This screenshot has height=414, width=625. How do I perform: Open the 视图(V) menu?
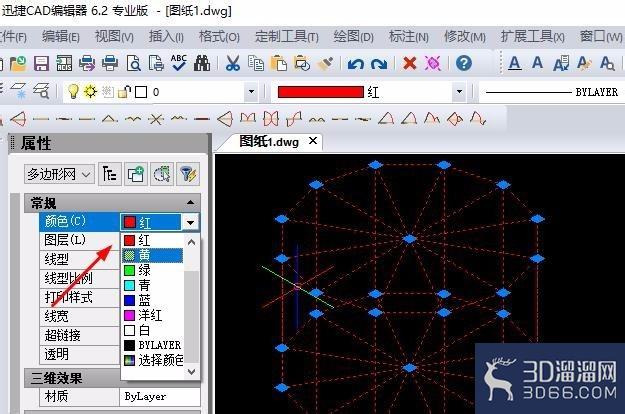[114, 37]
